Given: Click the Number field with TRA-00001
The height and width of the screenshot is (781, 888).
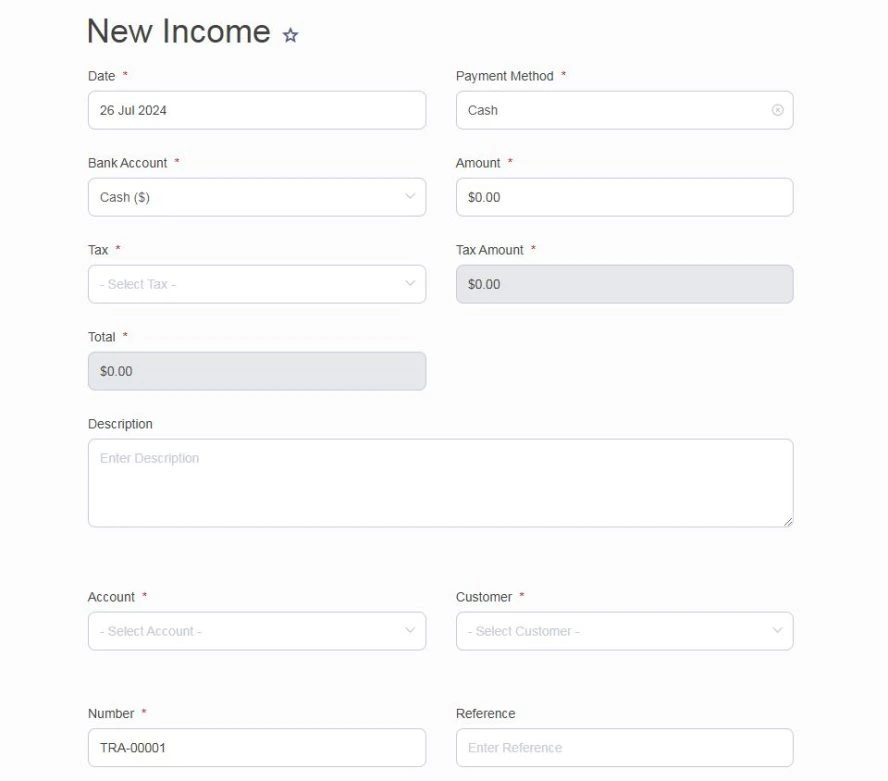Looking at the screenshot, I should coord(256,747).
